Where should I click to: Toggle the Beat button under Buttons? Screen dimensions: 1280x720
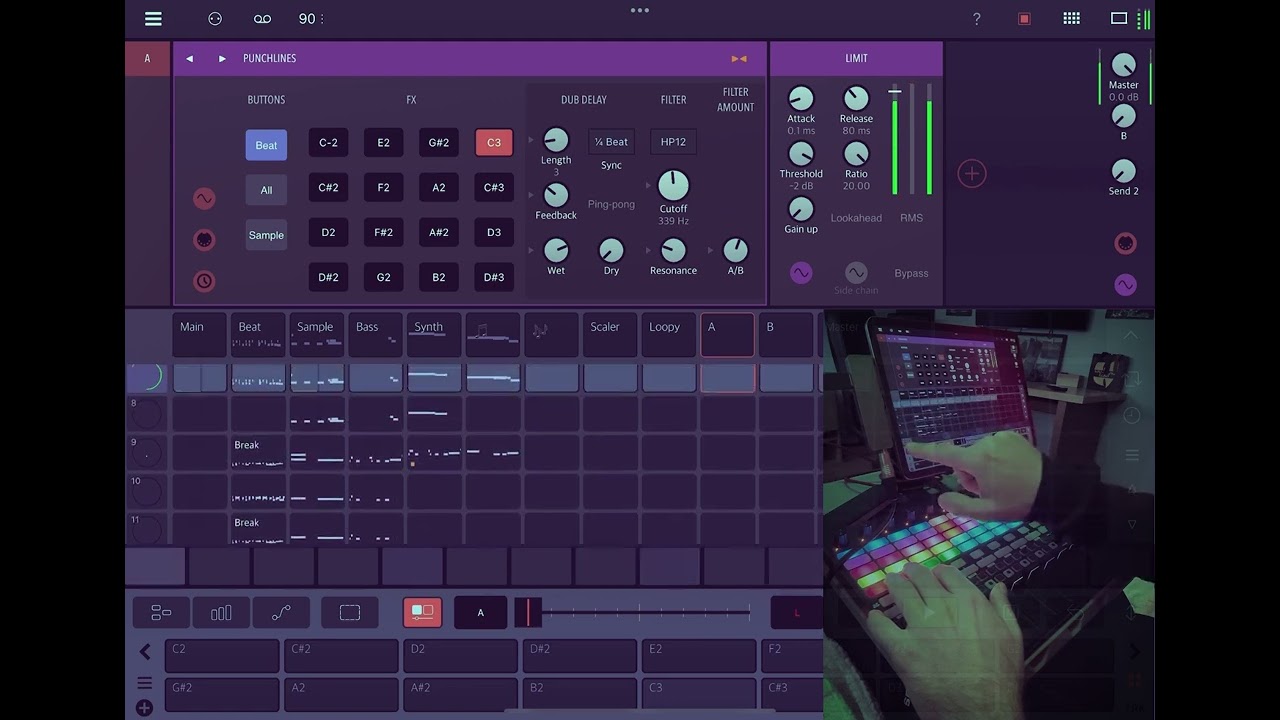coord(266,145)
